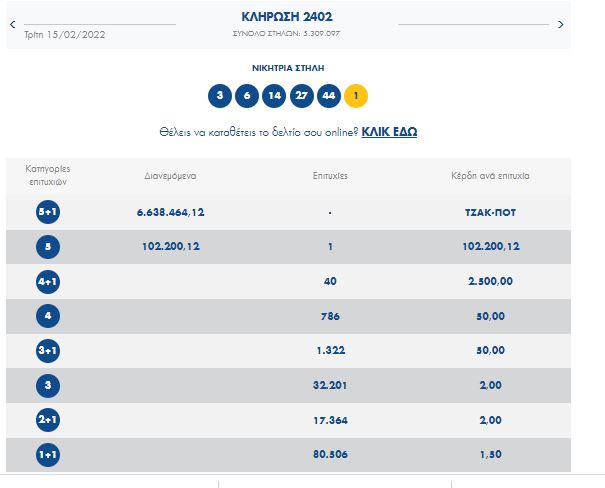605x488 pixels.
Task: Click winning number ball 44
Action: pyautogui.click(x=328, y=96)
